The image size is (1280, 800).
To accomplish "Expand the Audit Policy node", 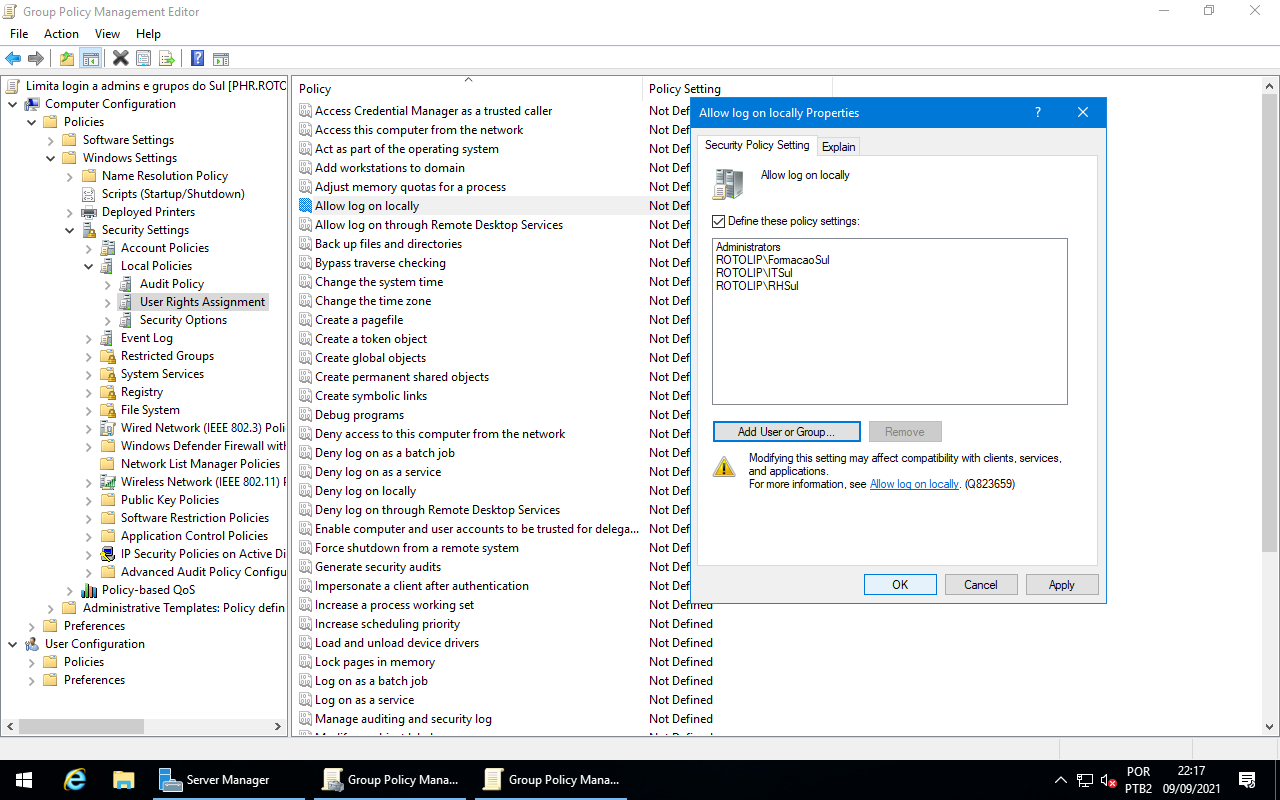I will click(x=108, y=284).
